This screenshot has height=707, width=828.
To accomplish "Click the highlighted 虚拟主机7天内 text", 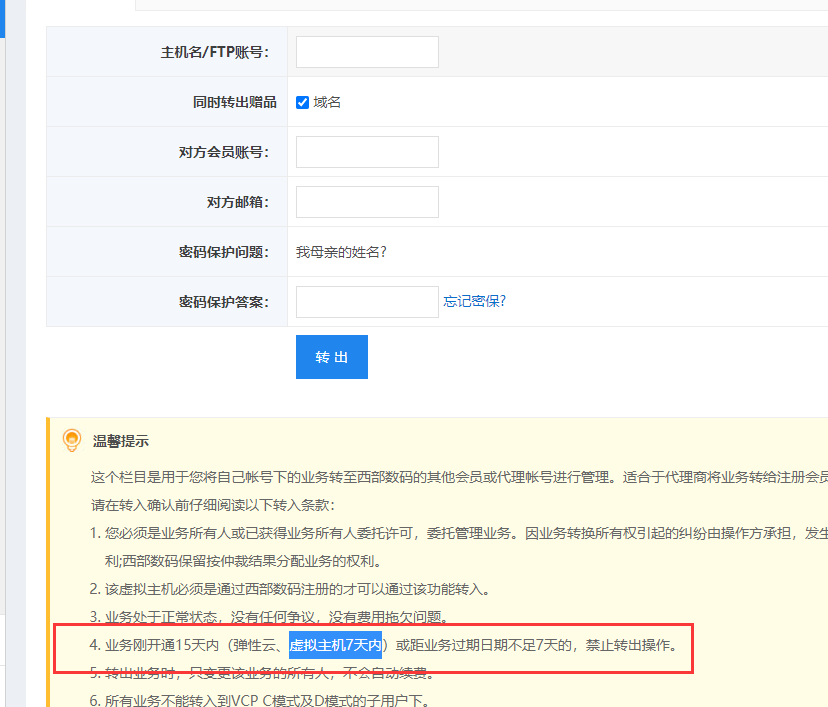I will coord(335,645).
